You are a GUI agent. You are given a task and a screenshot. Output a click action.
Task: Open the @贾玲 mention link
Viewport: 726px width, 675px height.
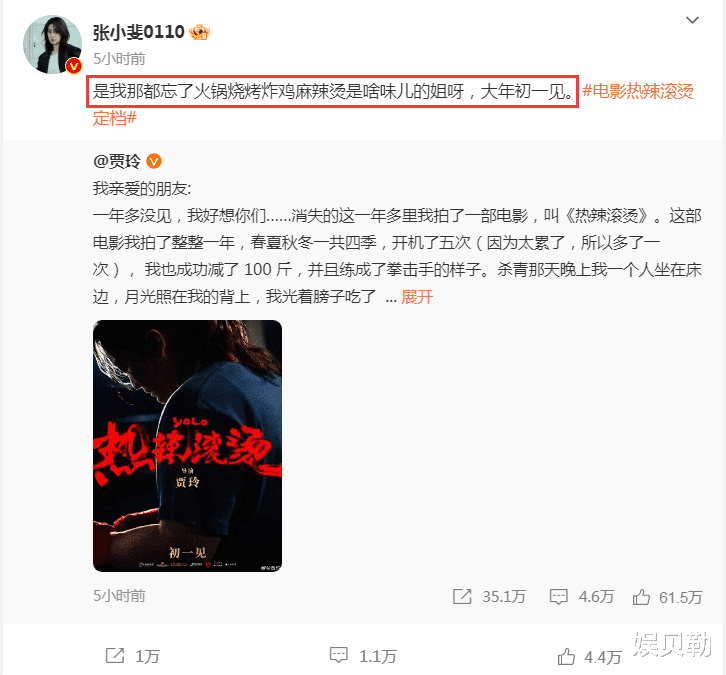pyautogui.click(x=116, y=161)
